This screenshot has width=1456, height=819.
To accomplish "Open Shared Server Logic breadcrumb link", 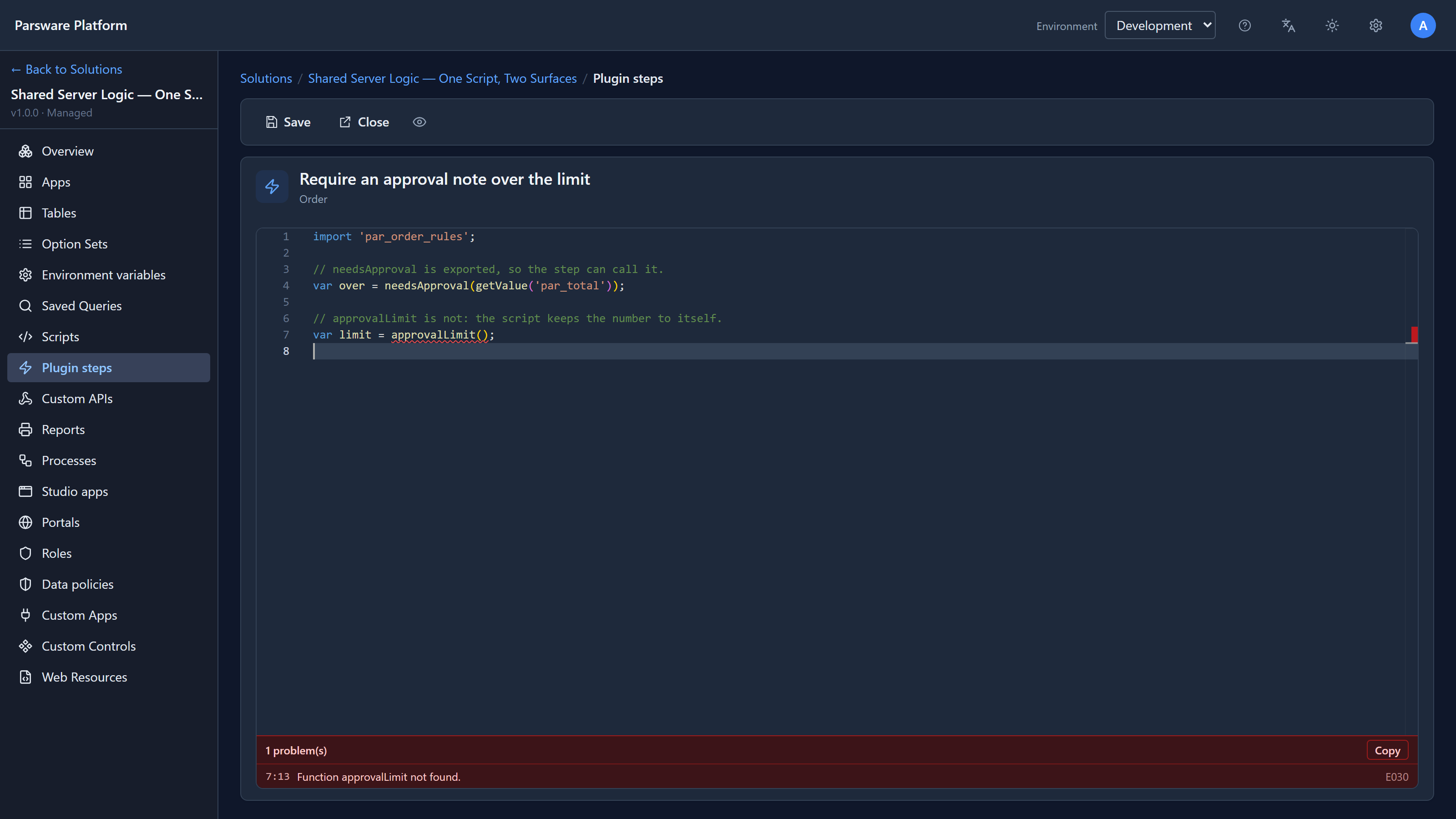I will point(442,78).
